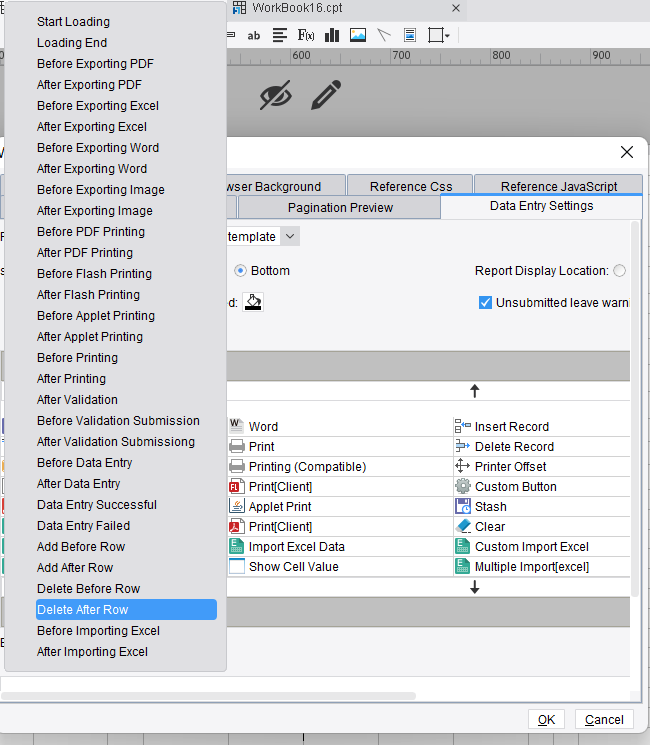Insert a formula with the F(x) icon
Screen dimensions: 650x745
pyautogui.click(x=306, y=35)
